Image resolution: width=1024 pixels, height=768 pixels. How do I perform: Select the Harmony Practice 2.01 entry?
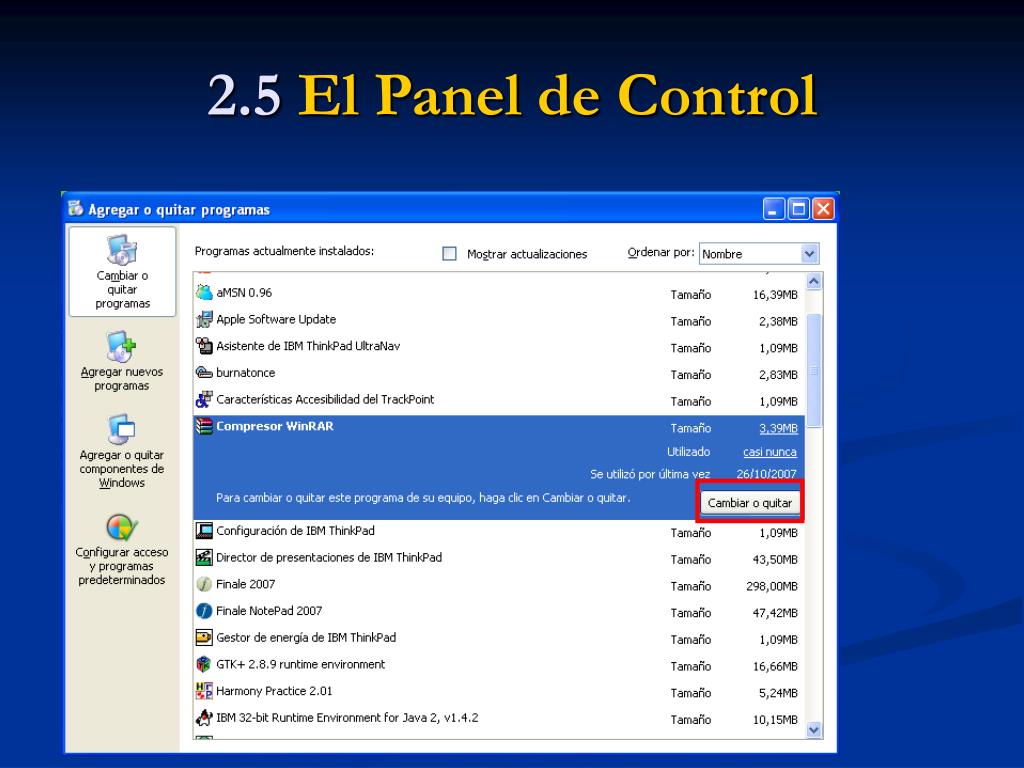coord(274,691)
